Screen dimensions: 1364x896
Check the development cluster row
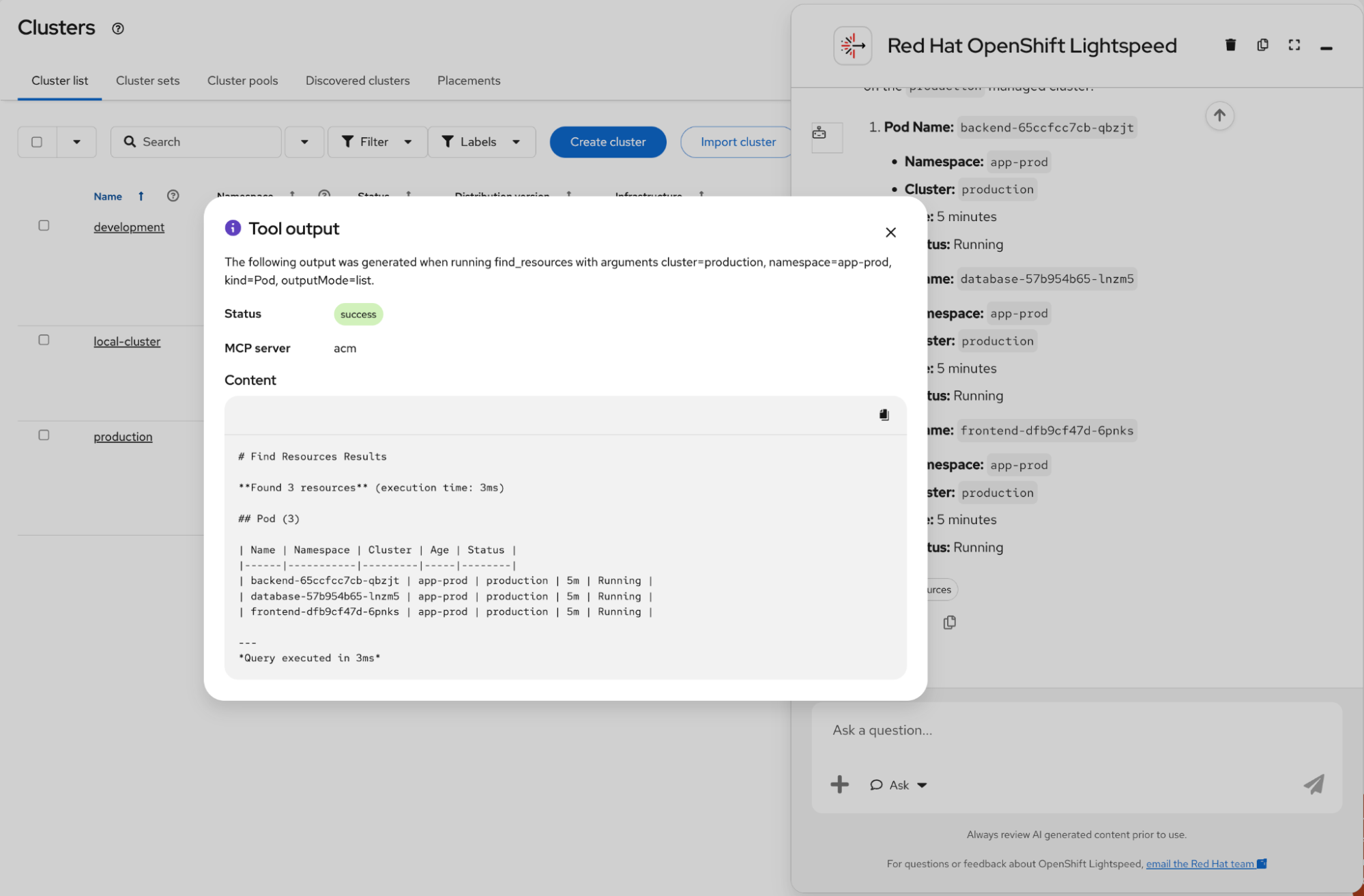click(x=44, y=226)
